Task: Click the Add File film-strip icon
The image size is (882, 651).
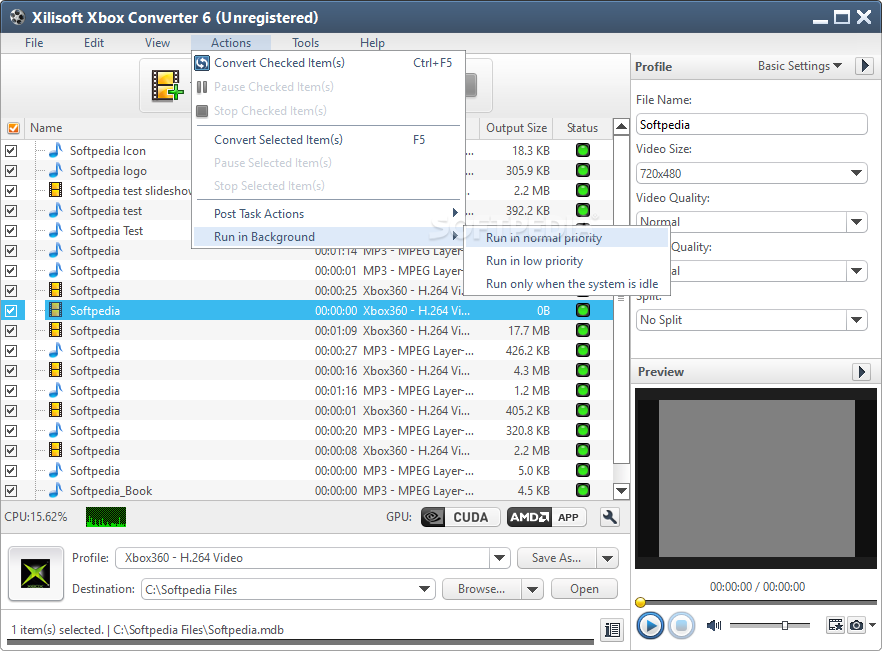Action: coord(167,86)
